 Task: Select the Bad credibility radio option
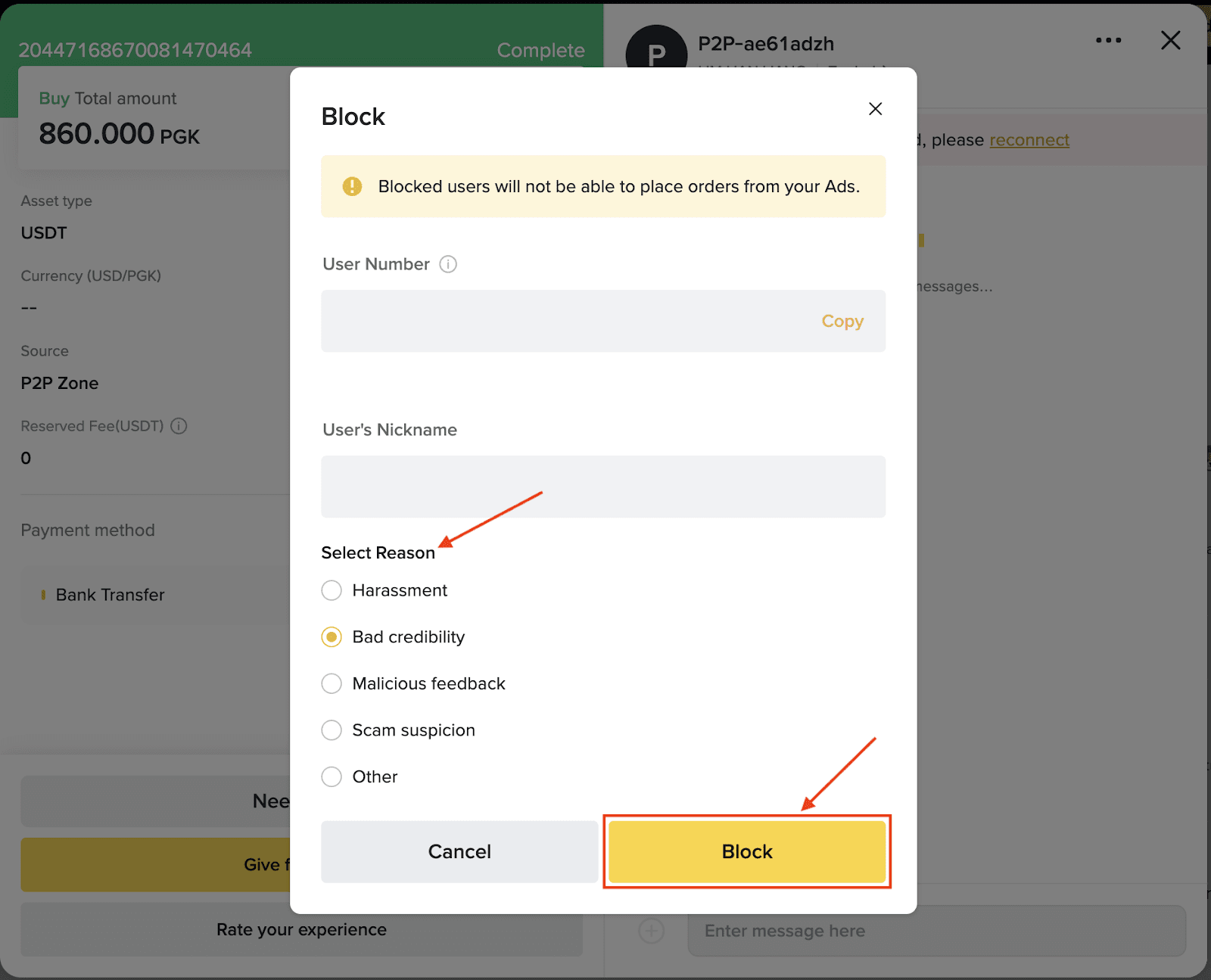click(332, 637)
